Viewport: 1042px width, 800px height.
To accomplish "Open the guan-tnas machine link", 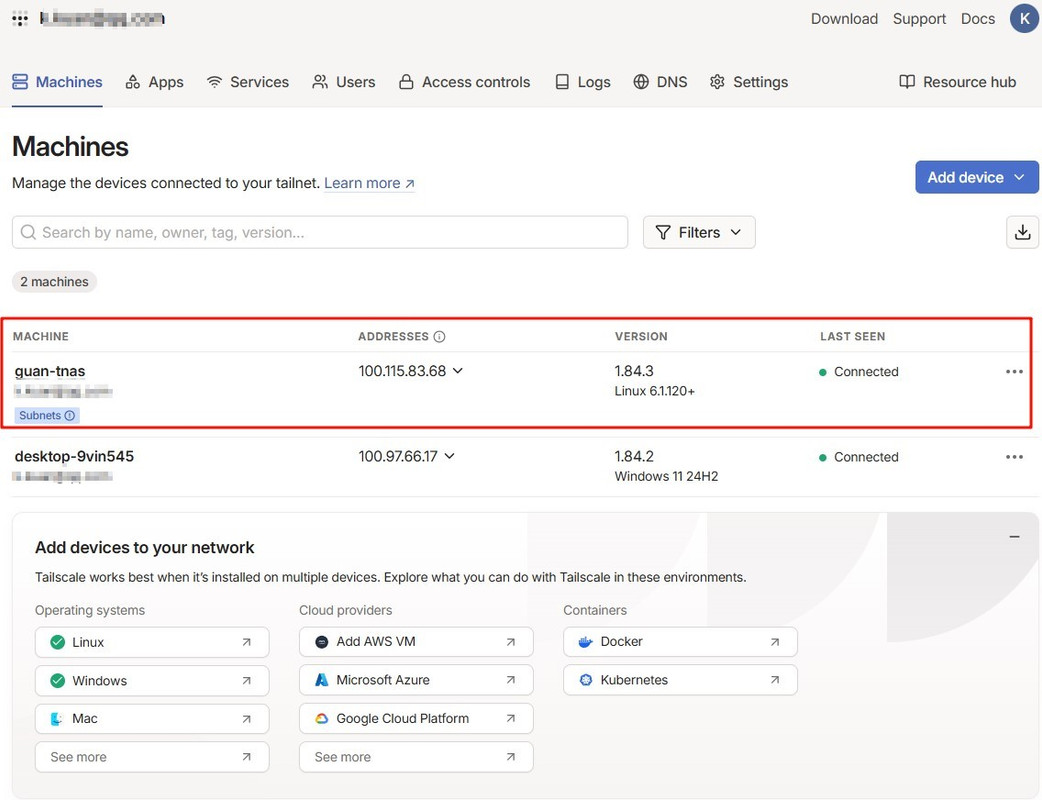I will 50,371.
